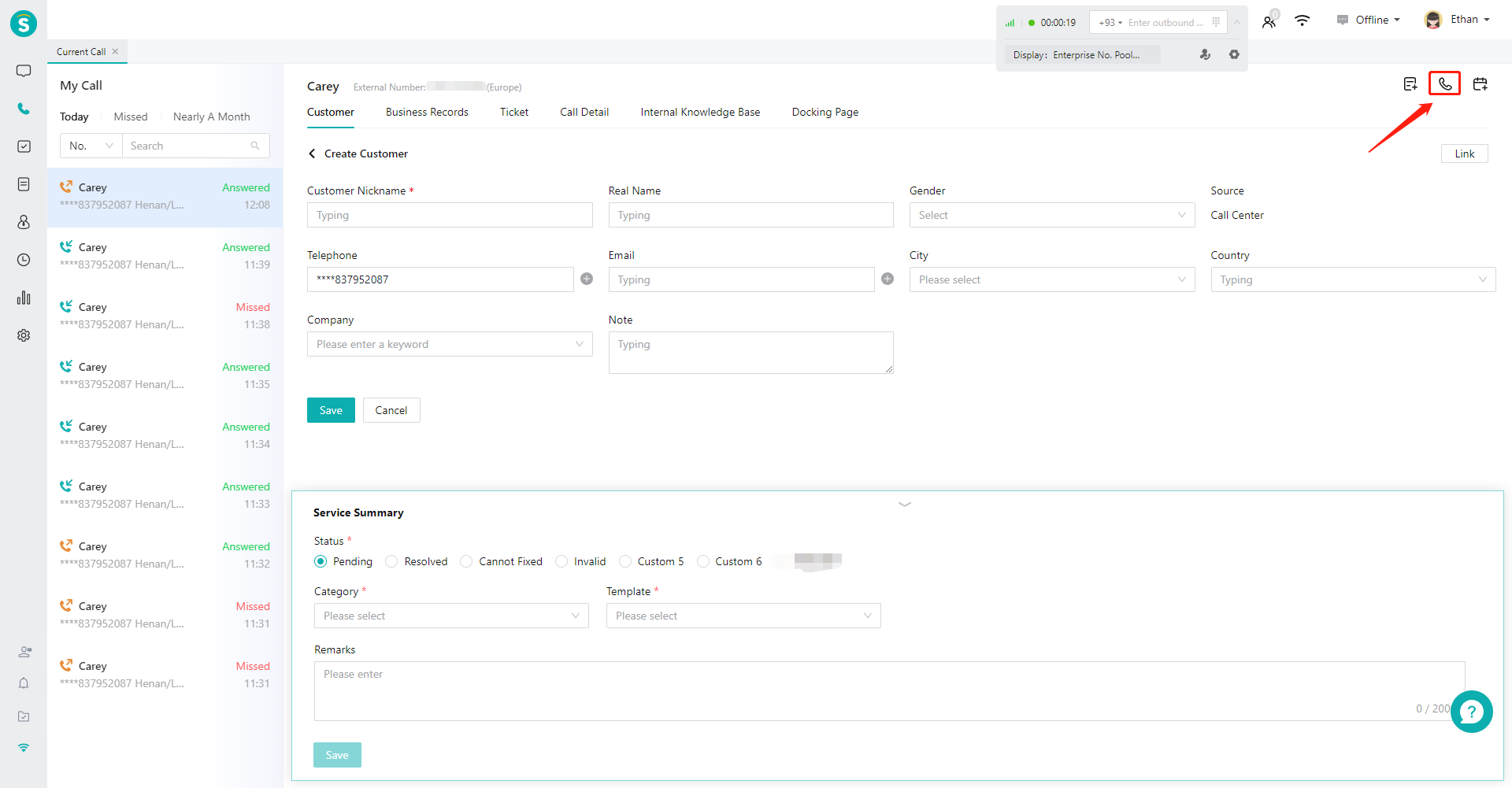
Task: Select the Custom 6 status radio
Action: [703, 561]
